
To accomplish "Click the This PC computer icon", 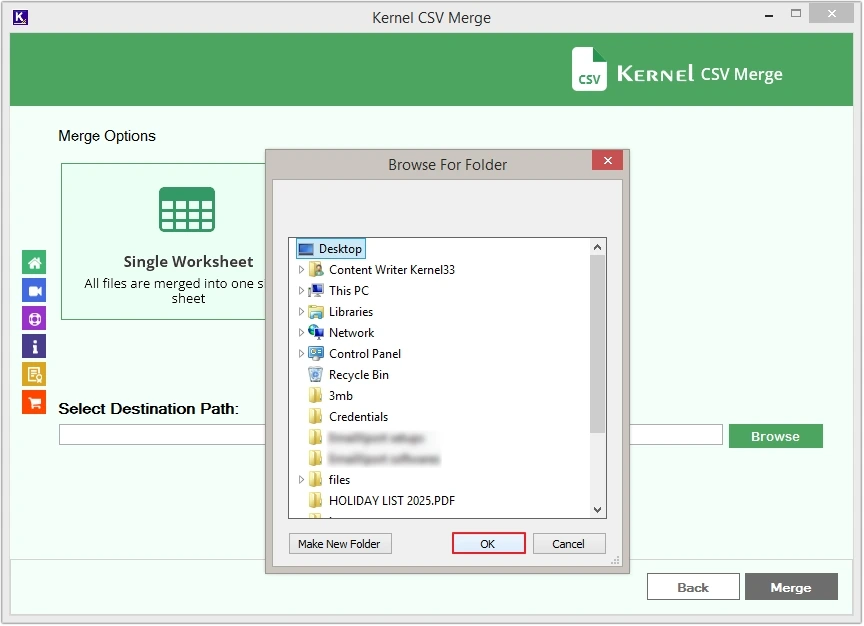I will point(316,290).
